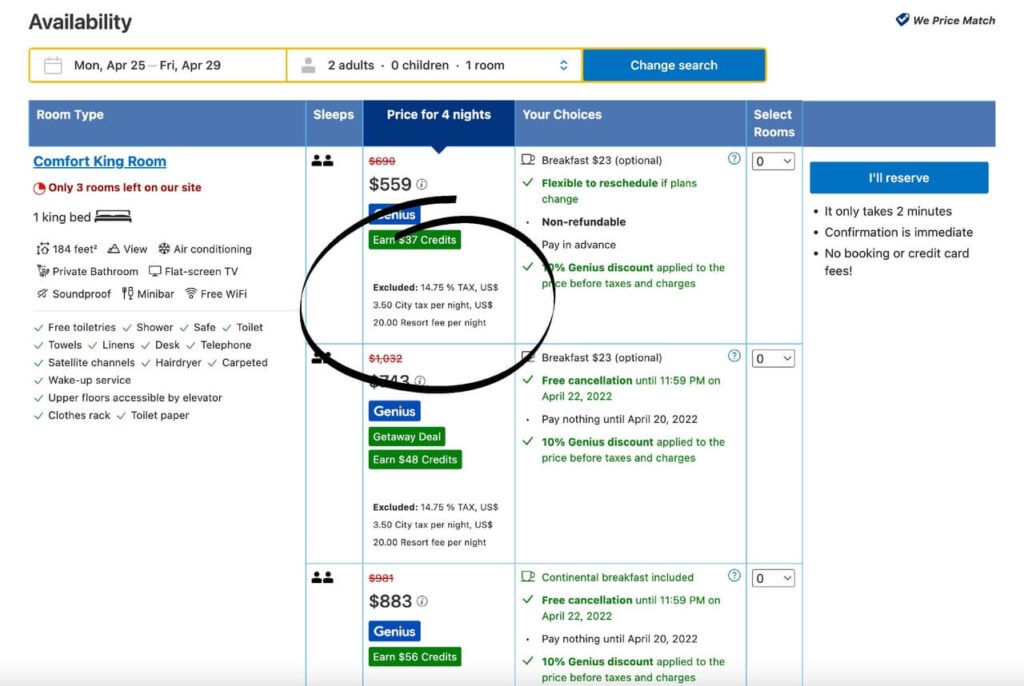
Task: Click the "Confirmation is immediate" text
Action: 899,232
